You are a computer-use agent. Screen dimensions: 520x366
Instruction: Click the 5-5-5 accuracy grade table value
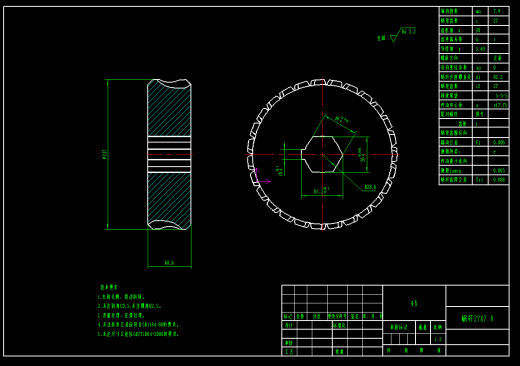(501, 95)
